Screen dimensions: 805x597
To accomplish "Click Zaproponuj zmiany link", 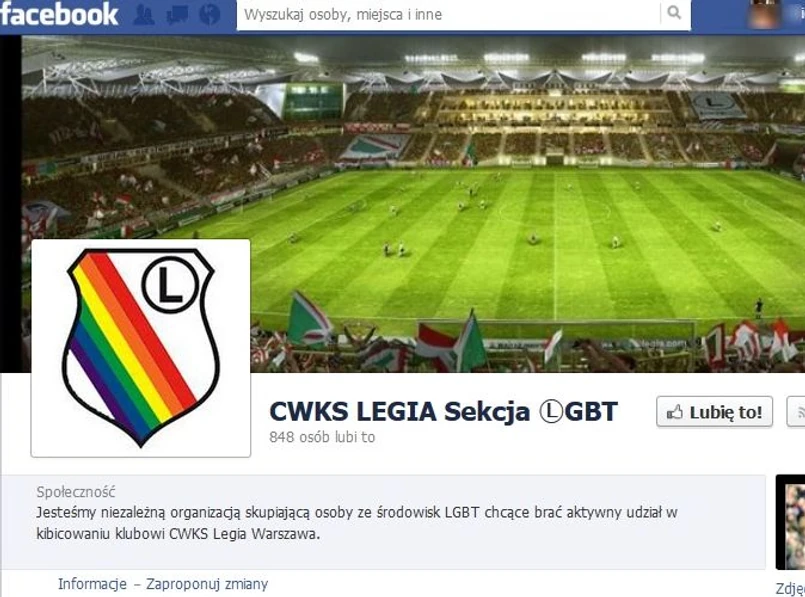I will 207,584.
